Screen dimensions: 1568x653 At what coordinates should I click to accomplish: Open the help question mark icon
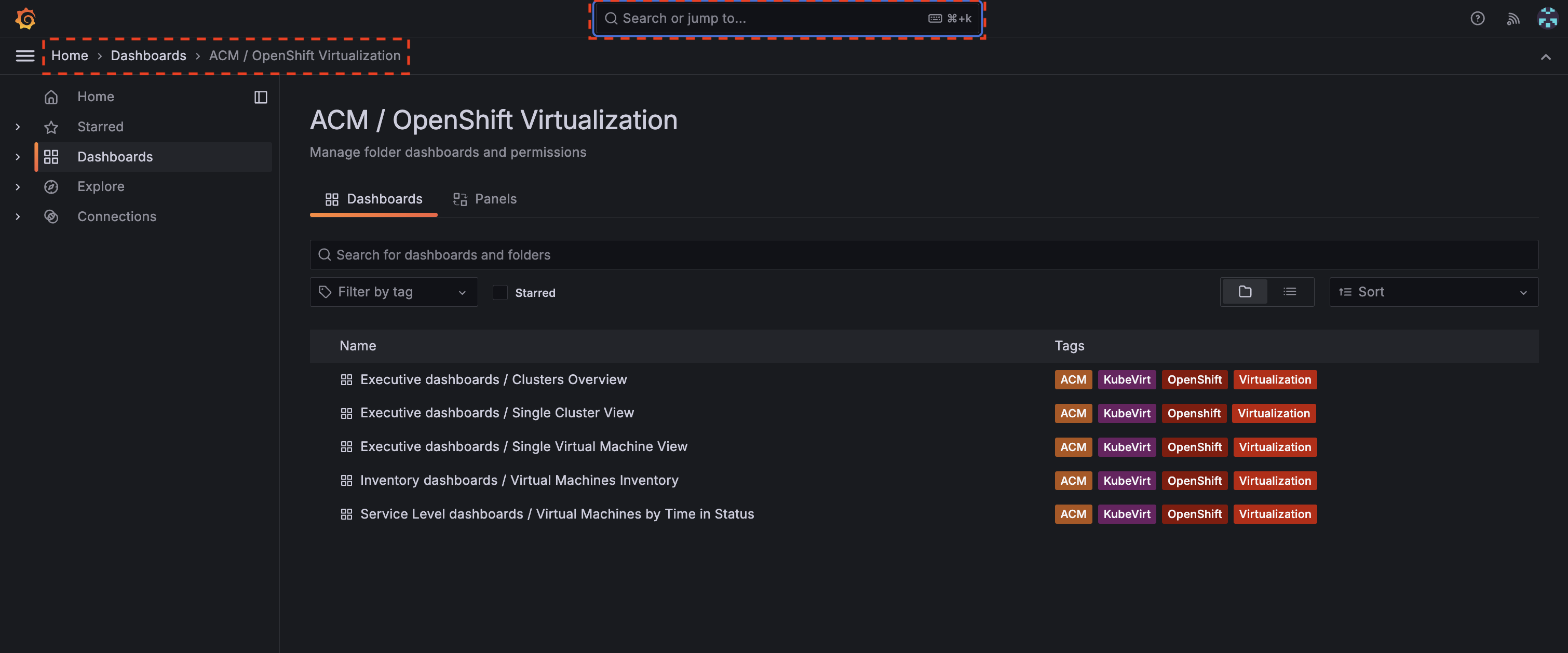(1477, 18)
